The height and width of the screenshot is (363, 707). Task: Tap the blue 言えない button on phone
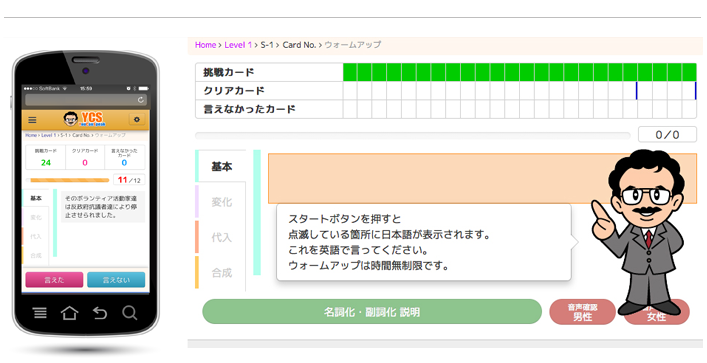pyautogui.click(x=116, y=280)
